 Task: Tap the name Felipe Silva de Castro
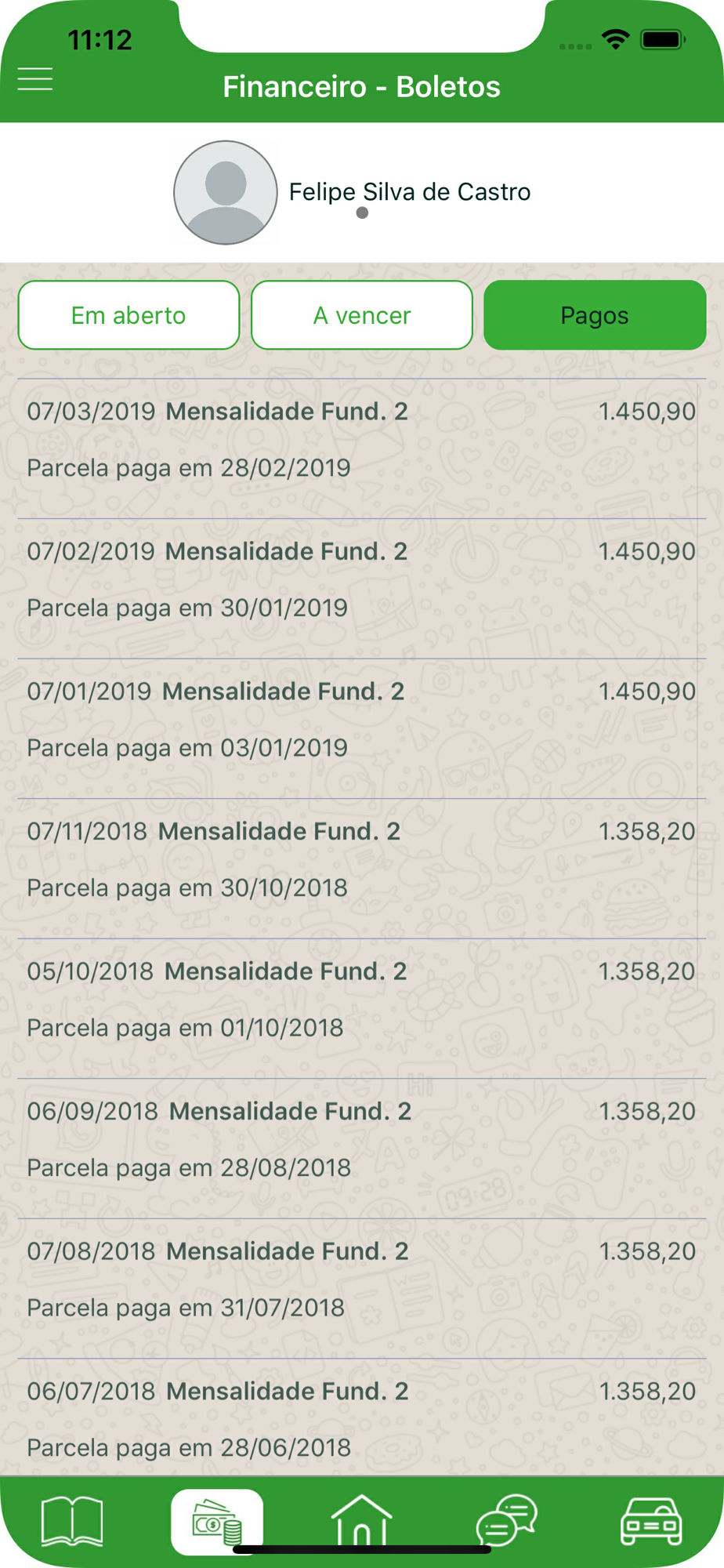(410, 191)
